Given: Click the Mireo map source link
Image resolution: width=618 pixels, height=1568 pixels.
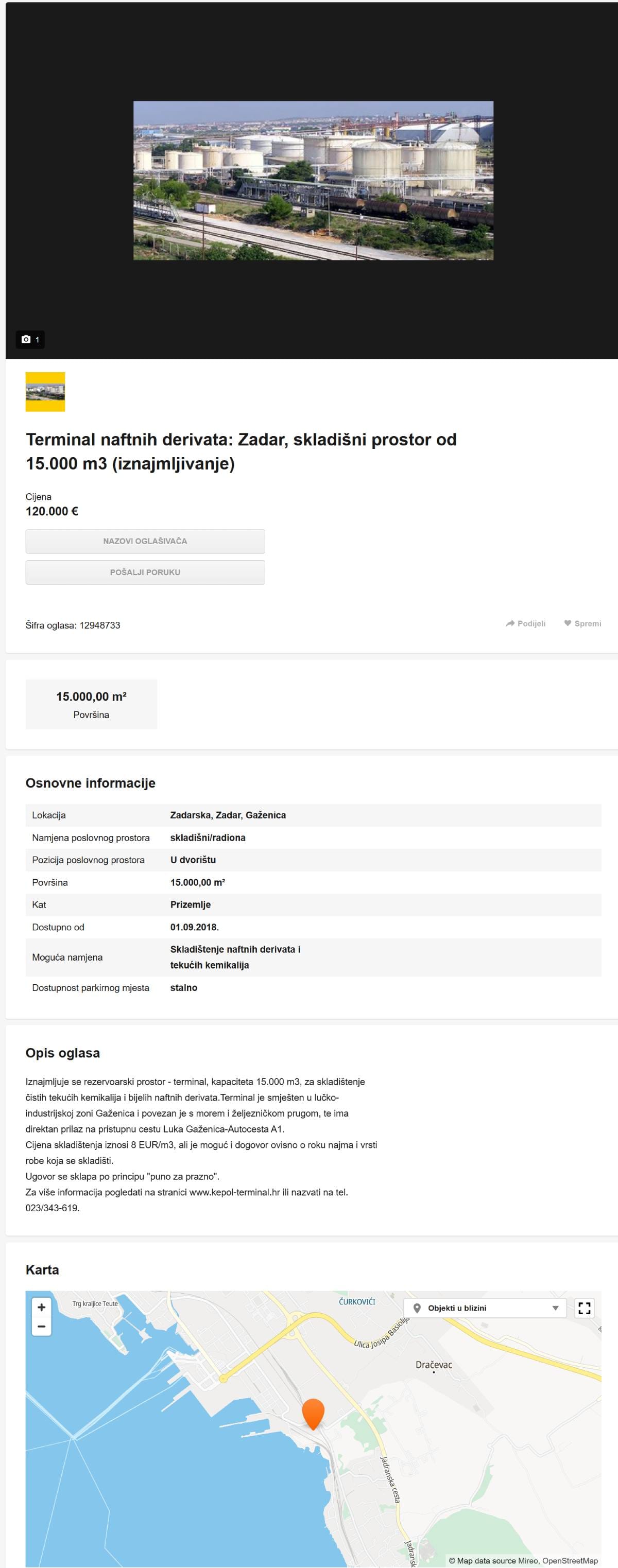Looking at the screenshot, I should click(528, 1561).
